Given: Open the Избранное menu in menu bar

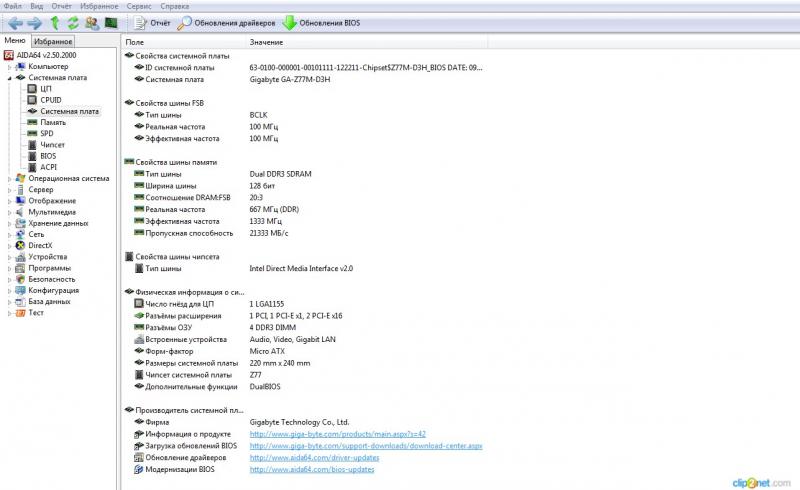Looking at the screenshot, I should [x=99, y=6].
